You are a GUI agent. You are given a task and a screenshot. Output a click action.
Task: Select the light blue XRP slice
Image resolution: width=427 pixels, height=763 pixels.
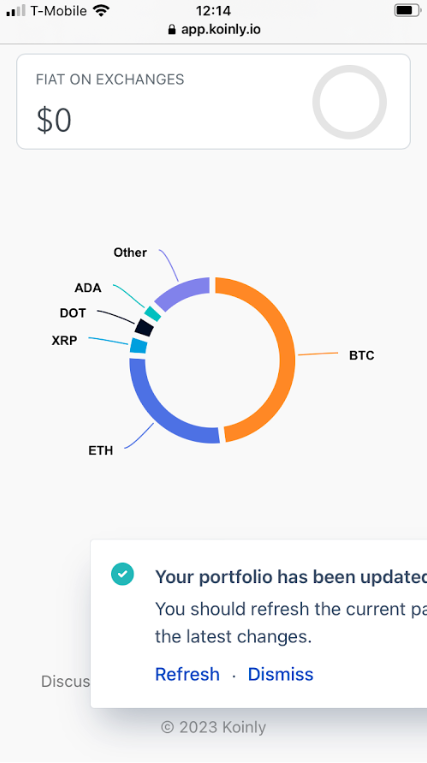[139, 345]
